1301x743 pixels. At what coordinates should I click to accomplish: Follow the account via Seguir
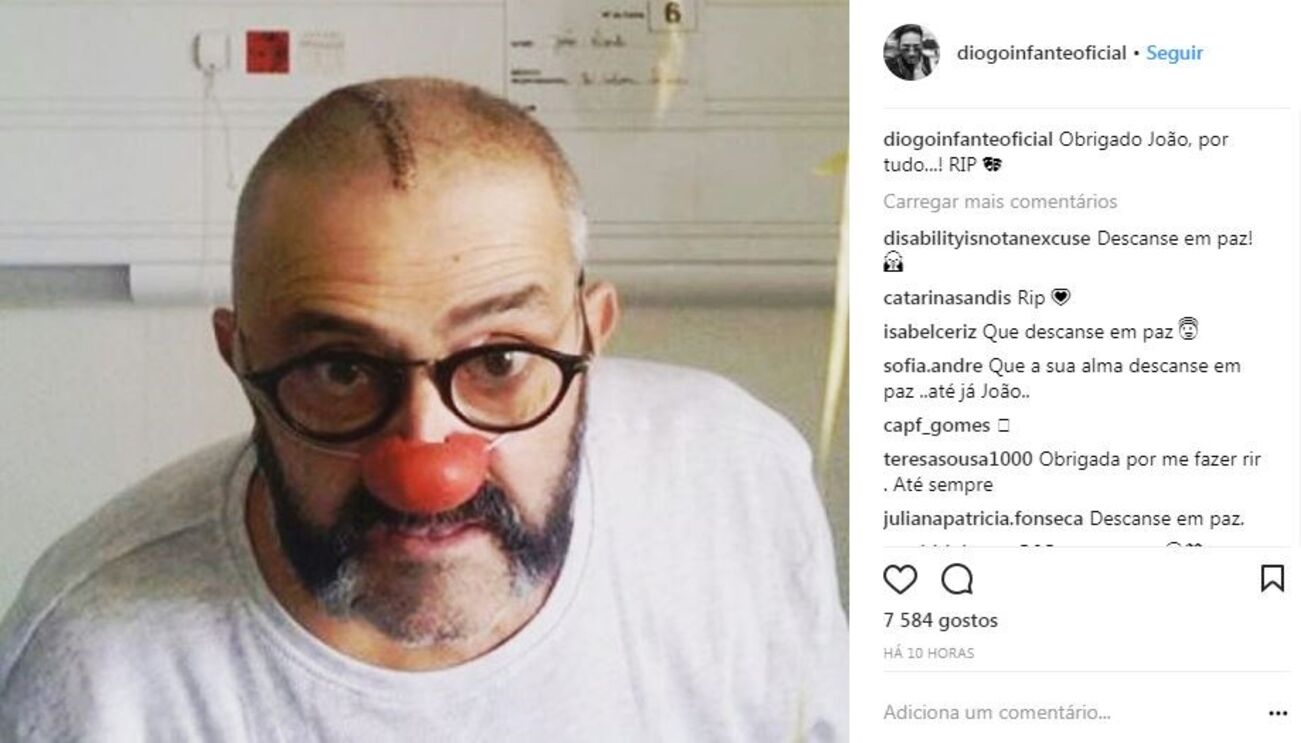tap(1174, 53)
